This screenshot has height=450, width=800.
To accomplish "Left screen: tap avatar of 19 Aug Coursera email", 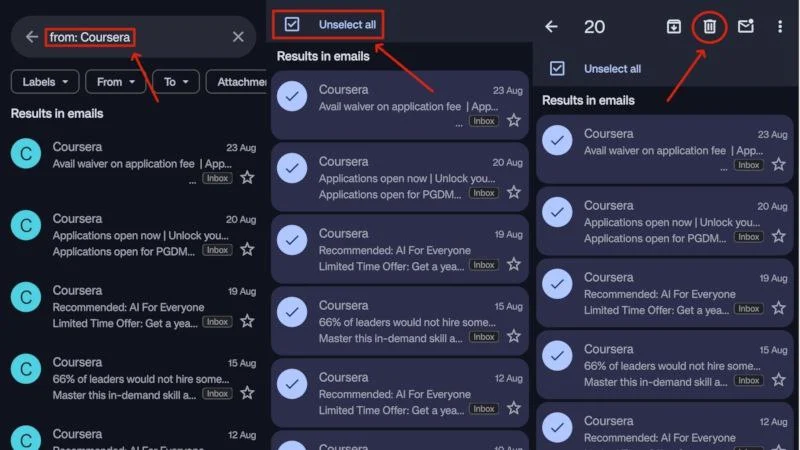I will (26, 297).
